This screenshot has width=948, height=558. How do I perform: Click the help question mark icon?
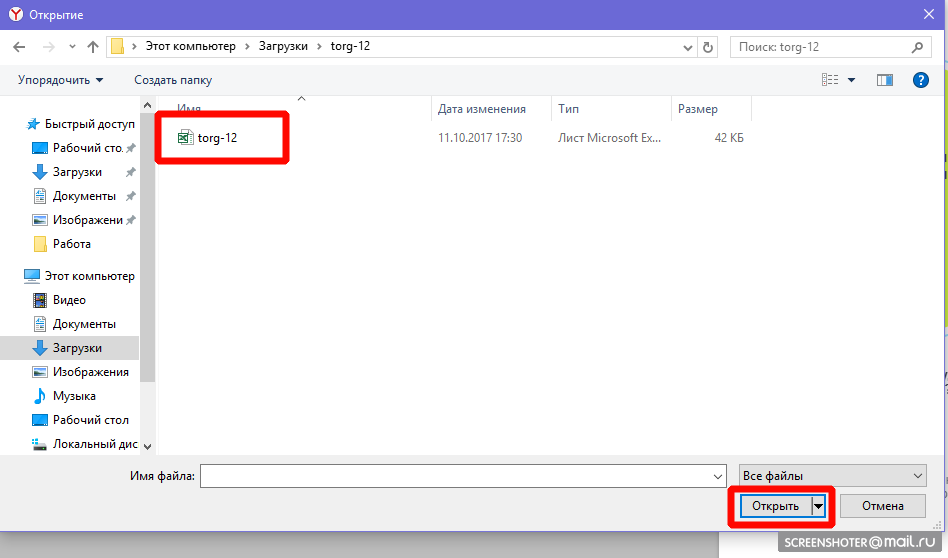tap(921, 80)
